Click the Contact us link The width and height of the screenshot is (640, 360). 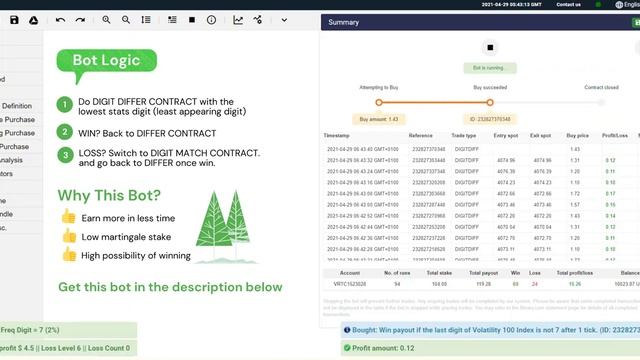pyautogui.click(x=568, y=4)
